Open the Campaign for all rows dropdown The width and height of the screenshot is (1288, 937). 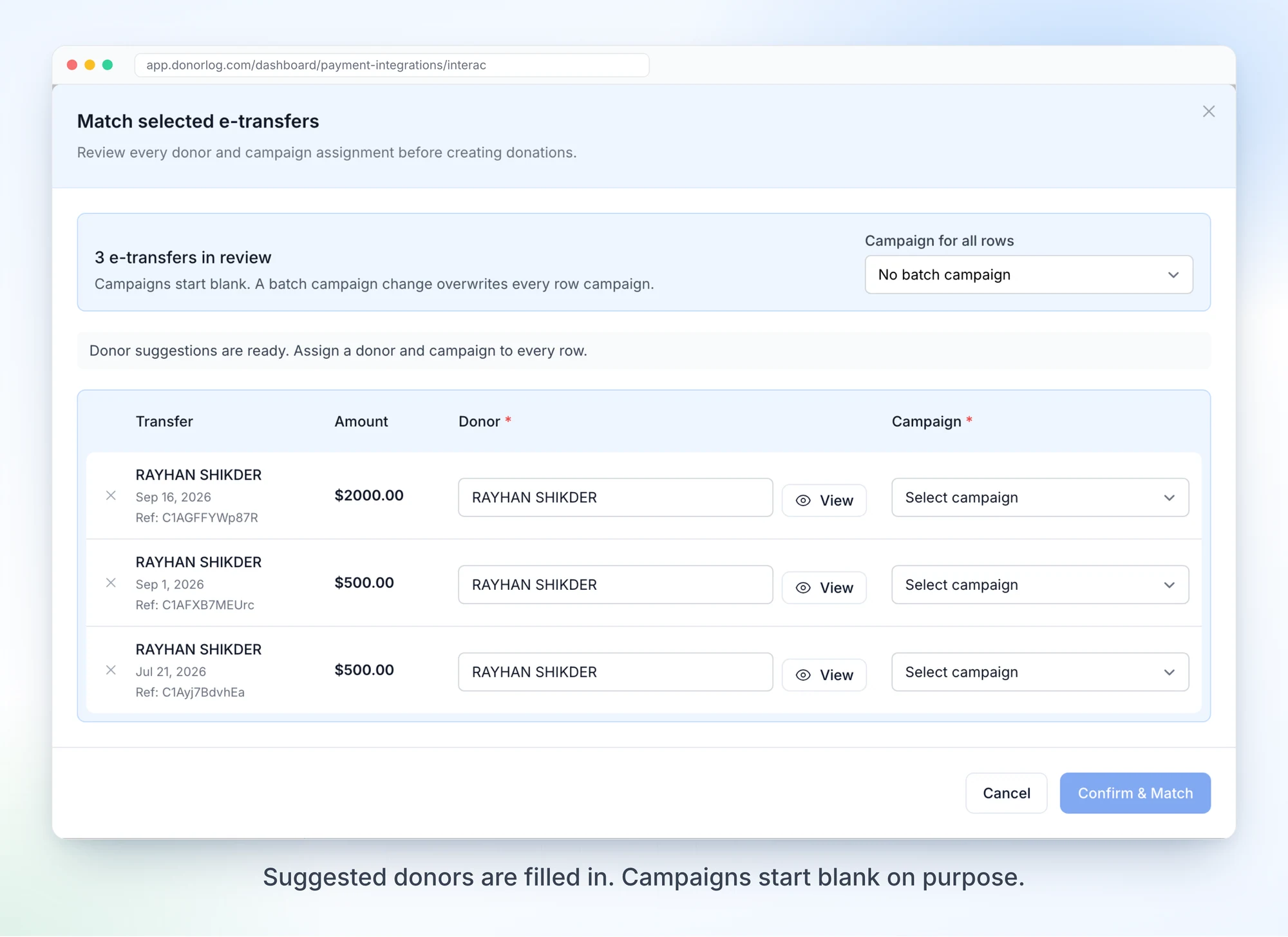pos(1028,275)
